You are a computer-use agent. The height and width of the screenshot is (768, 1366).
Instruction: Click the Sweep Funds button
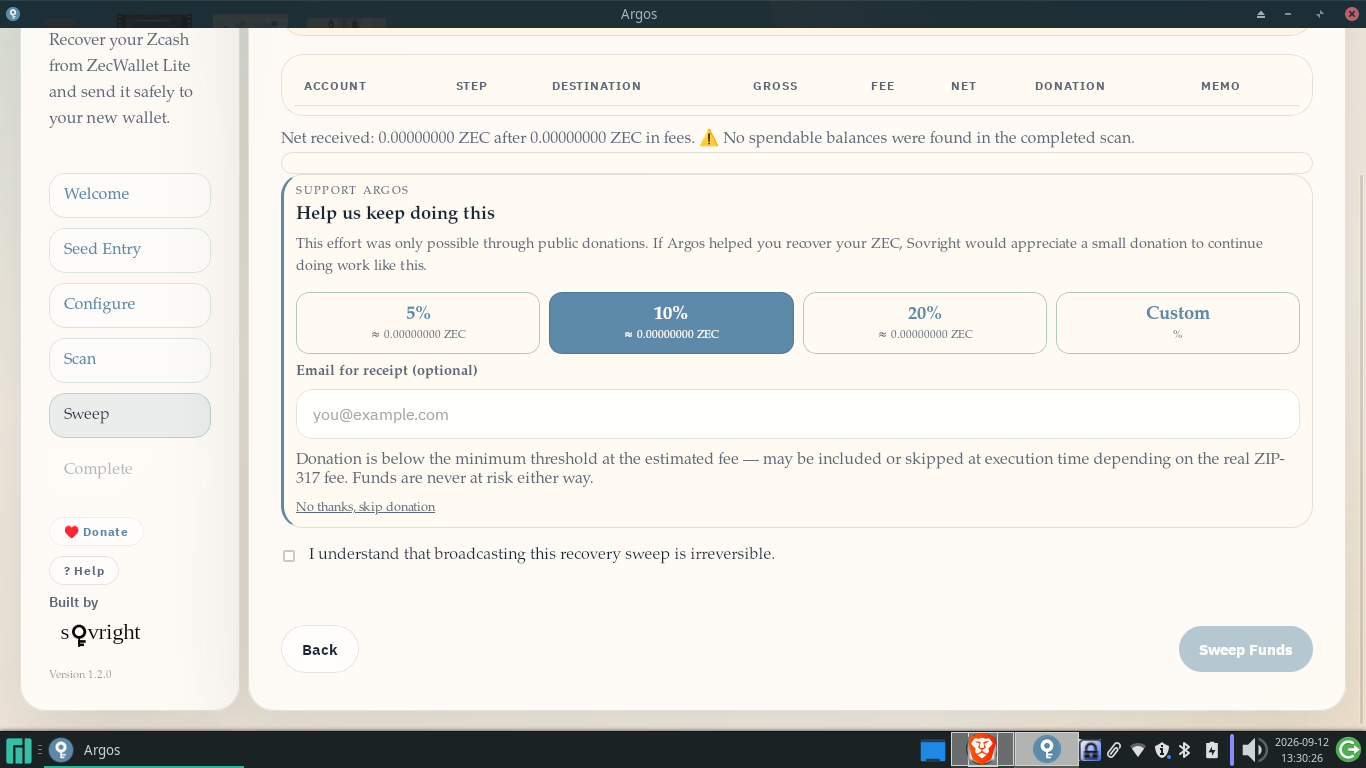[1246, 650]
